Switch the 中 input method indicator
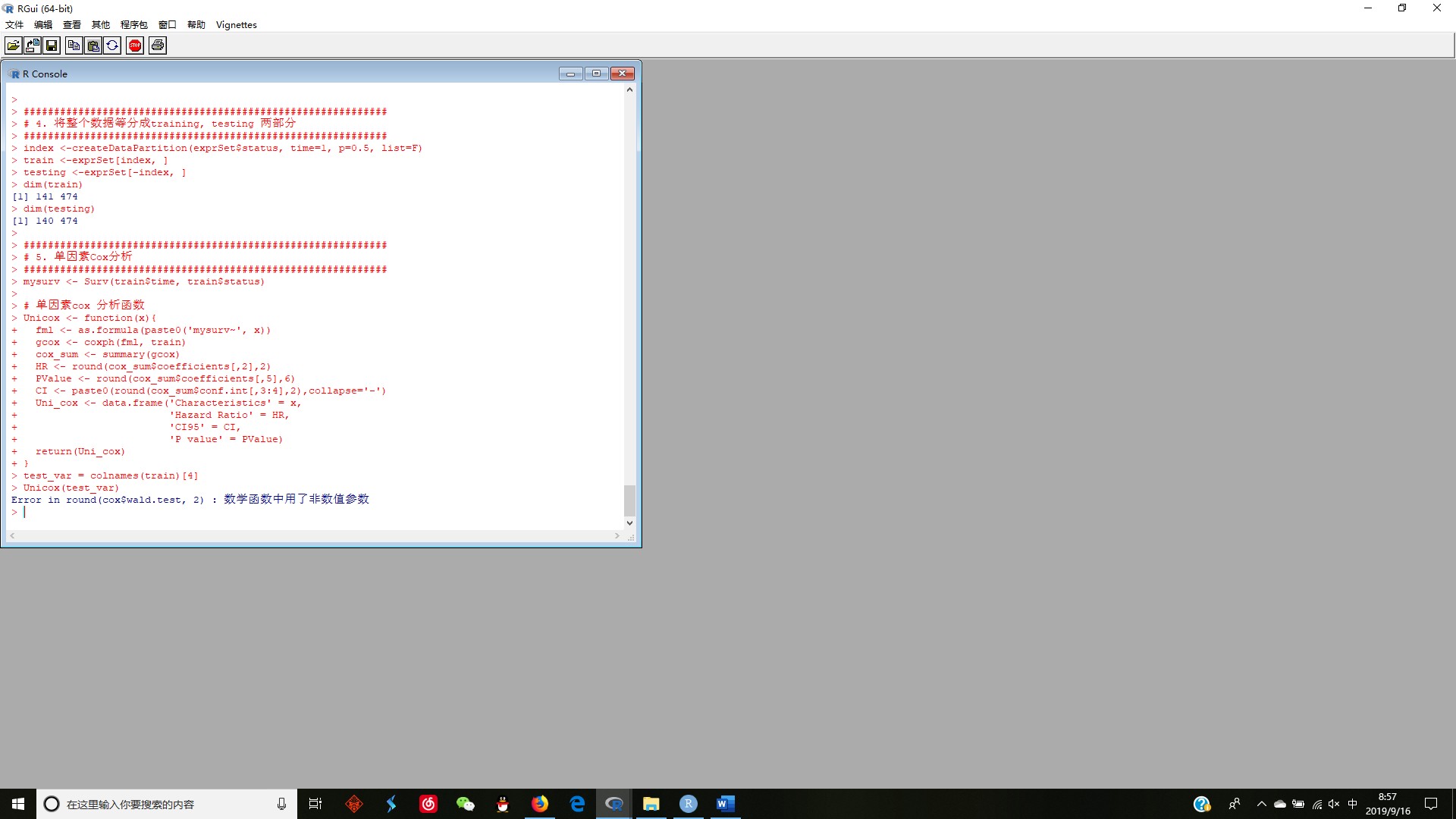This screenshot has width=1456, height=819. 1352,804
